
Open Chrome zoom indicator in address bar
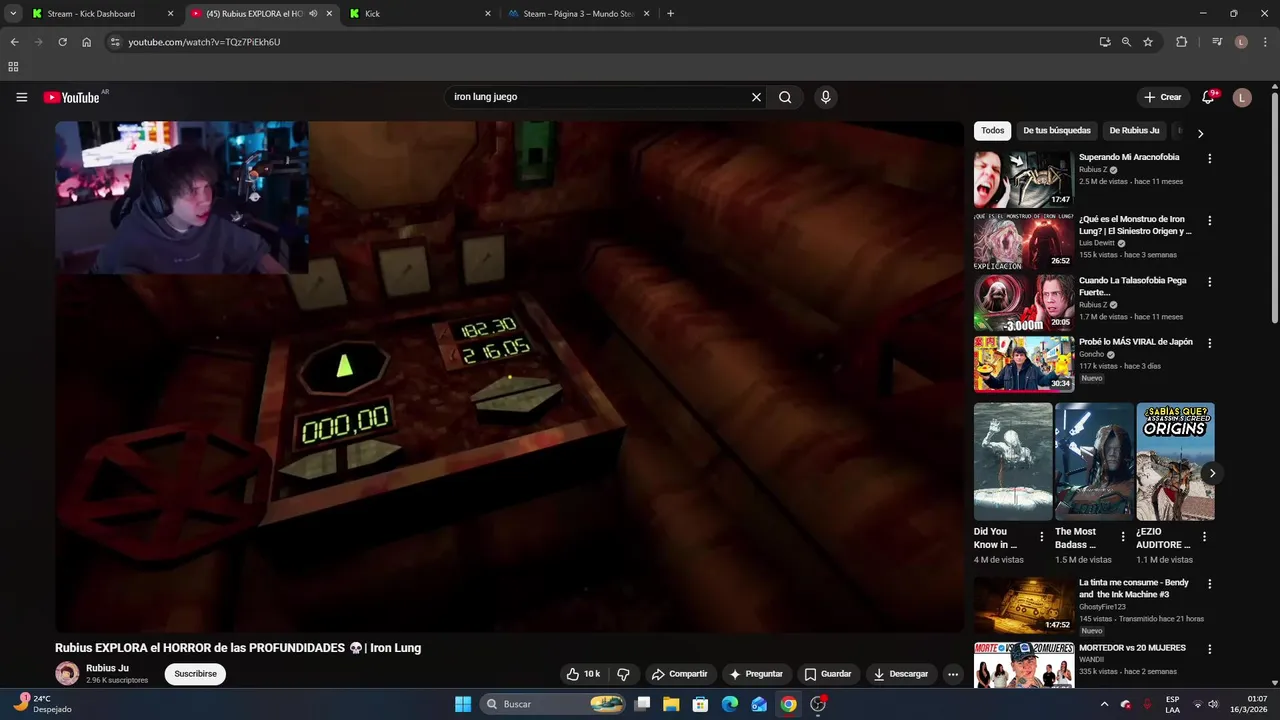[x=1126, y=42]
